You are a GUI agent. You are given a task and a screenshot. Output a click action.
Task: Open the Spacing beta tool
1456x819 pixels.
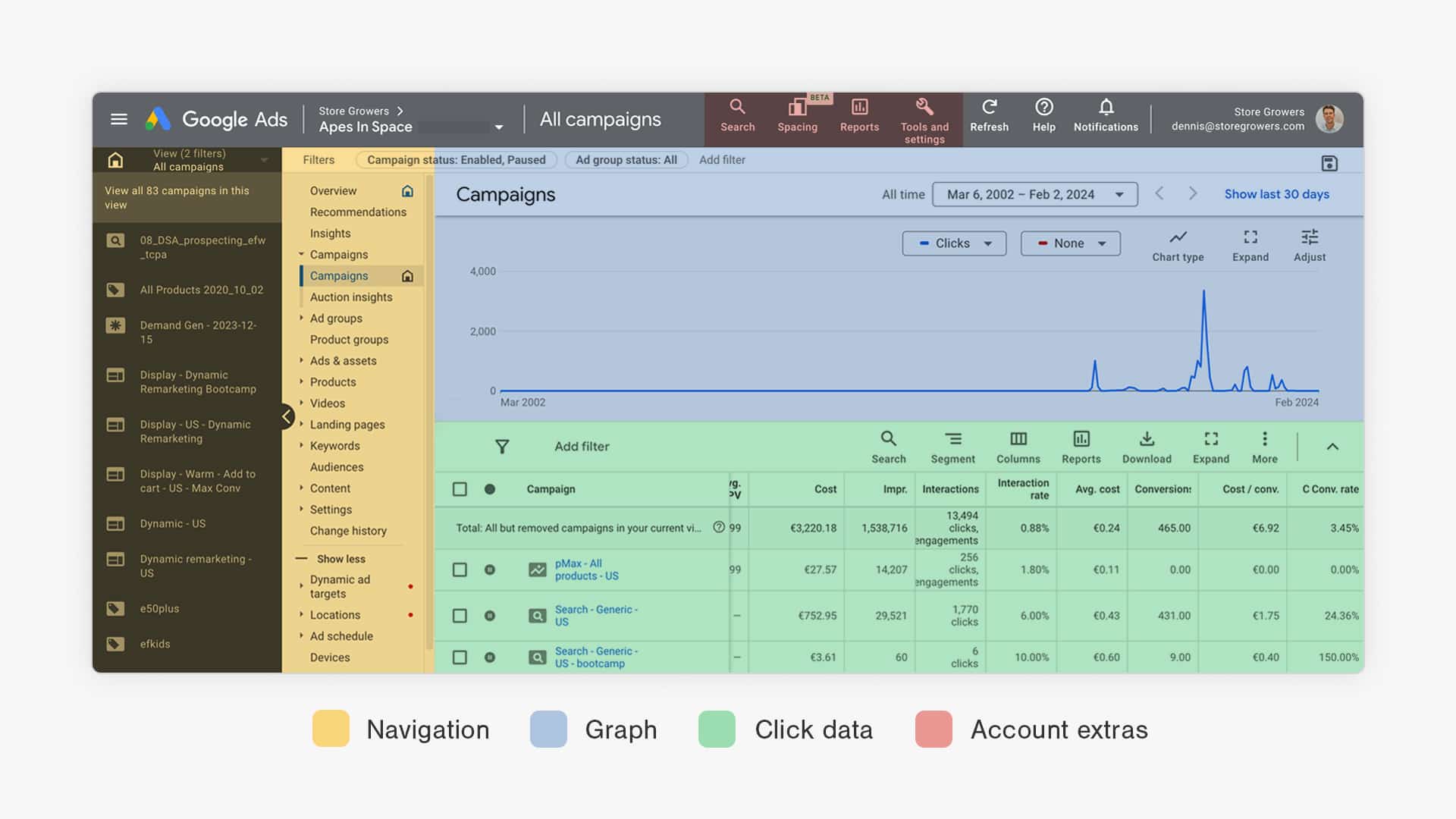[x=797, y=115]
